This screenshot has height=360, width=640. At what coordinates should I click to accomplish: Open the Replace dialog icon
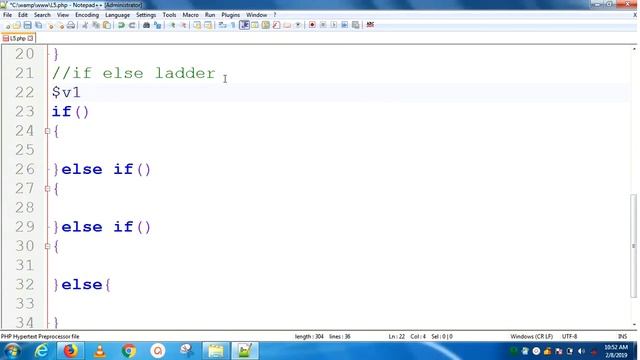click(158, 25)
